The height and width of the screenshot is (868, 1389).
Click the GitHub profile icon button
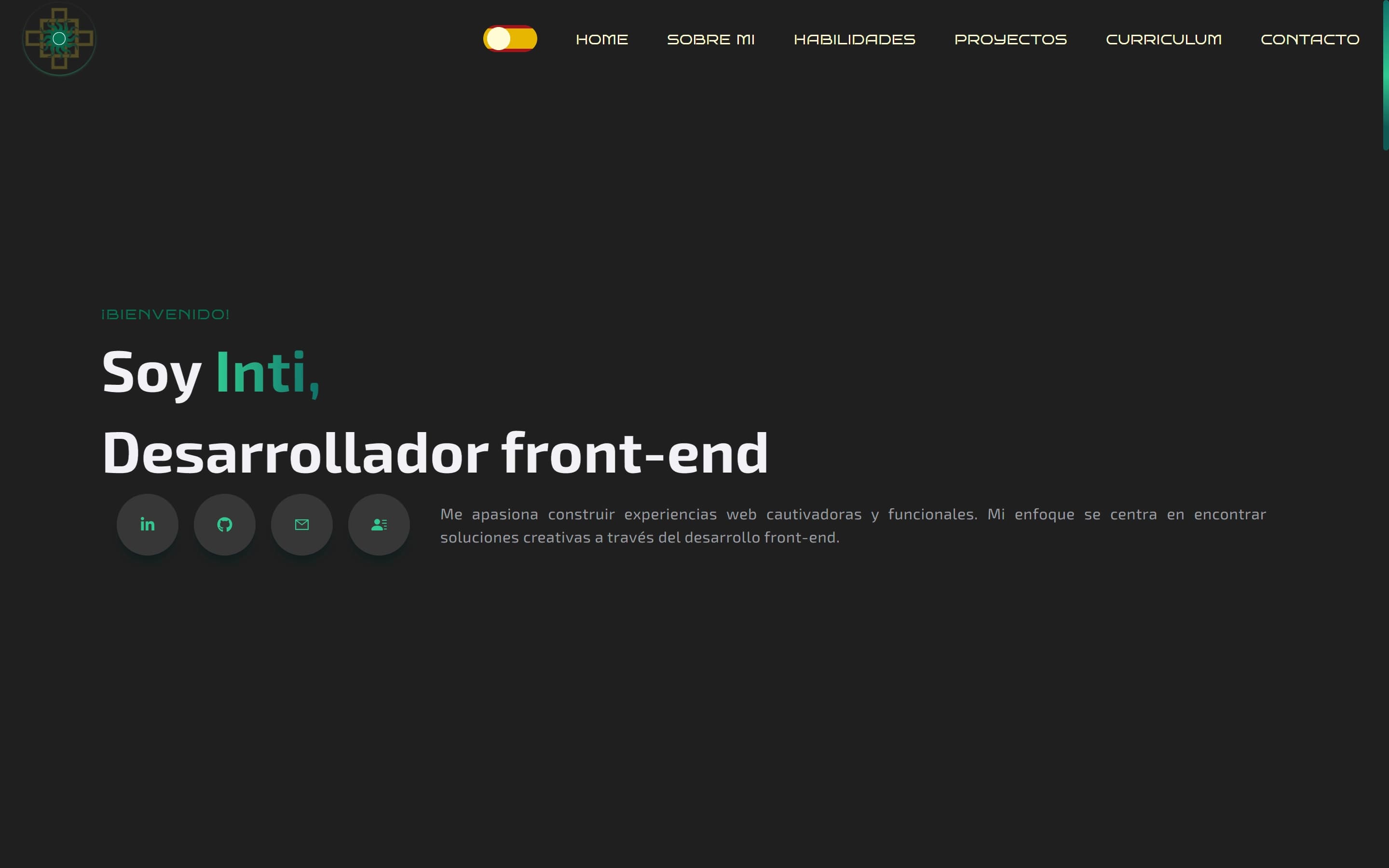224,524
